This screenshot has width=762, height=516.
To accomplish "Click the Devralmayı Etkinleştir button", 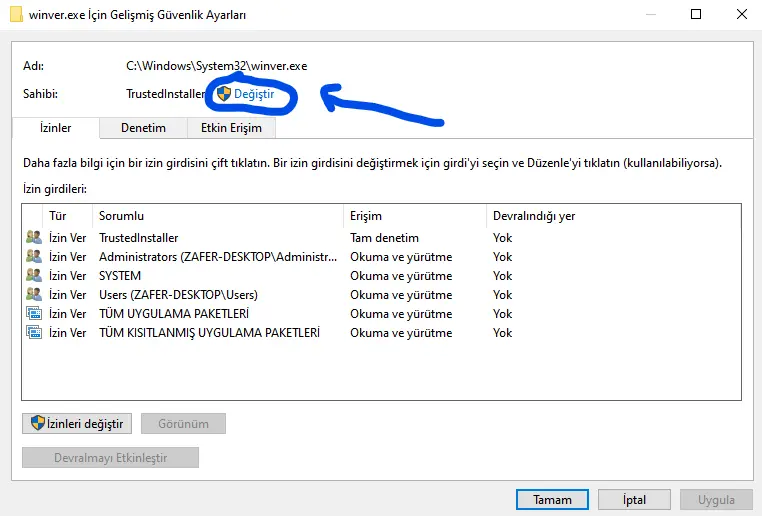I will click(x=110, y=458).
